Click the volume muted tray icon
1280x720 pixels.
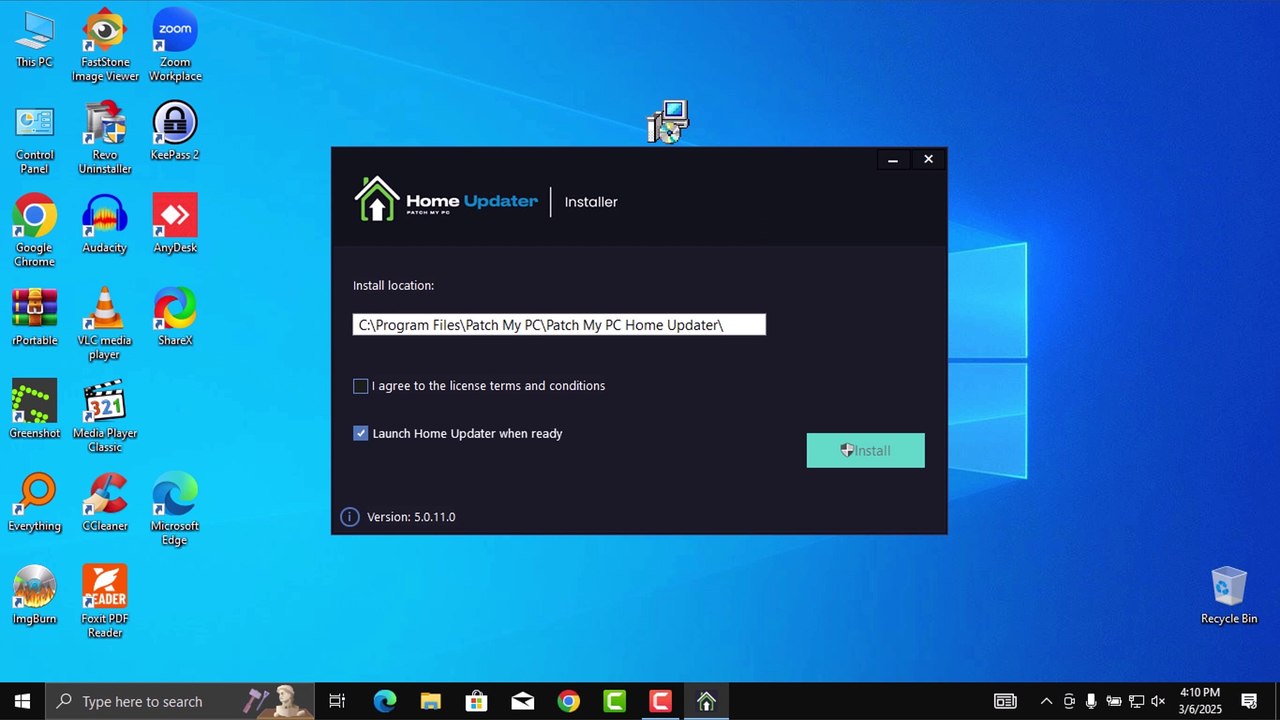(x=1159, y=701)
